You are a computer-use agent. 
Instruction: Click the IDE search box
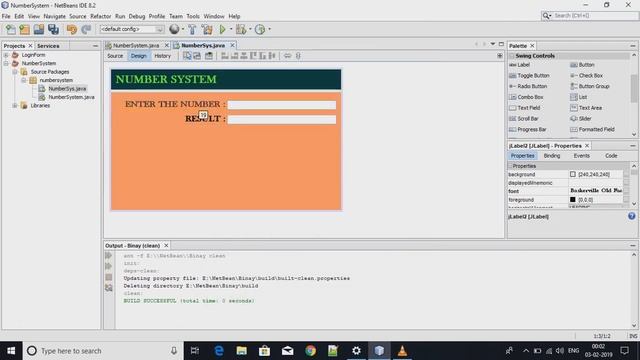coord(589,16)
